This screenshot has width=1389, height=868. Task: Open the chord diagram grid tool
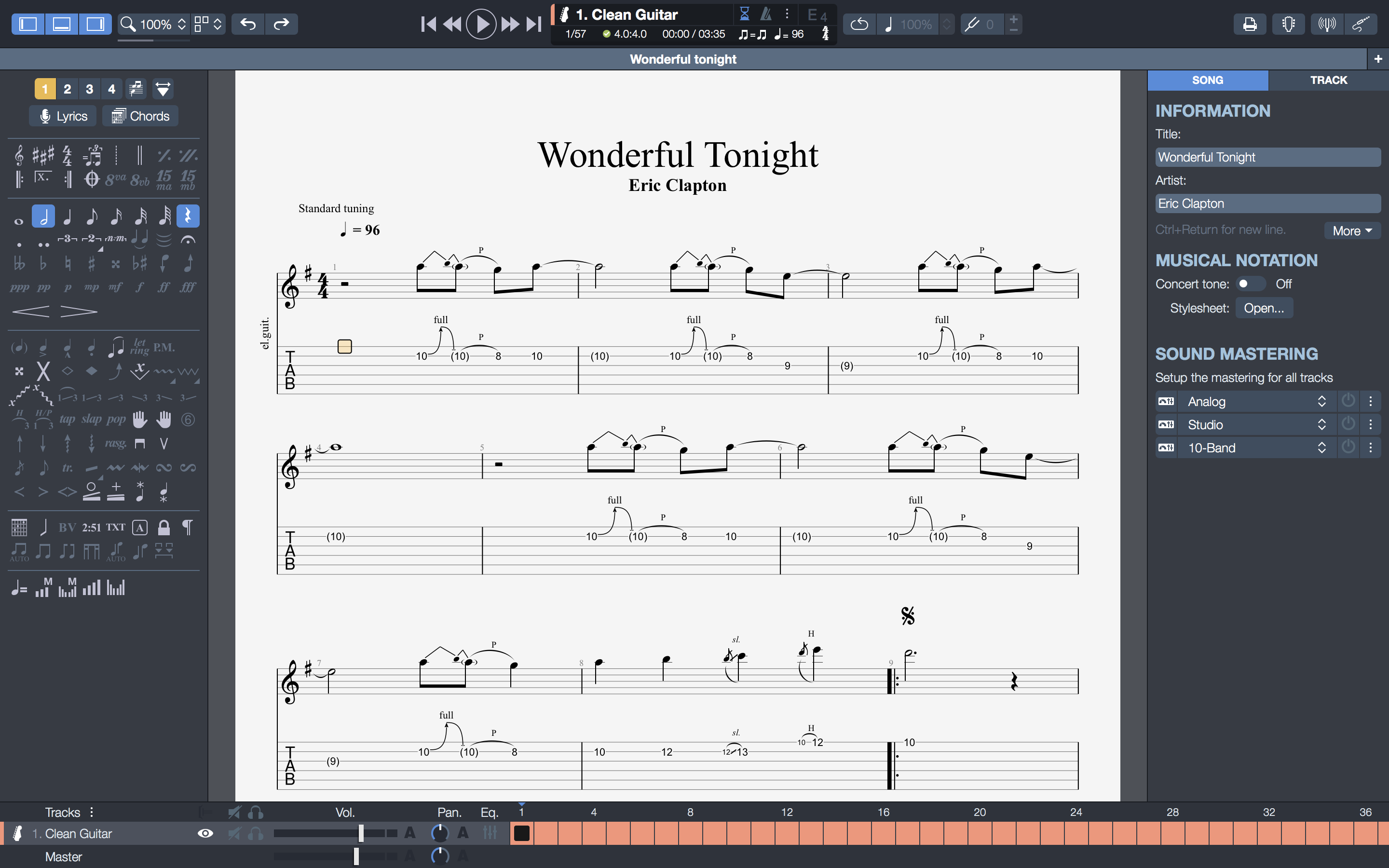click(19, 527)
